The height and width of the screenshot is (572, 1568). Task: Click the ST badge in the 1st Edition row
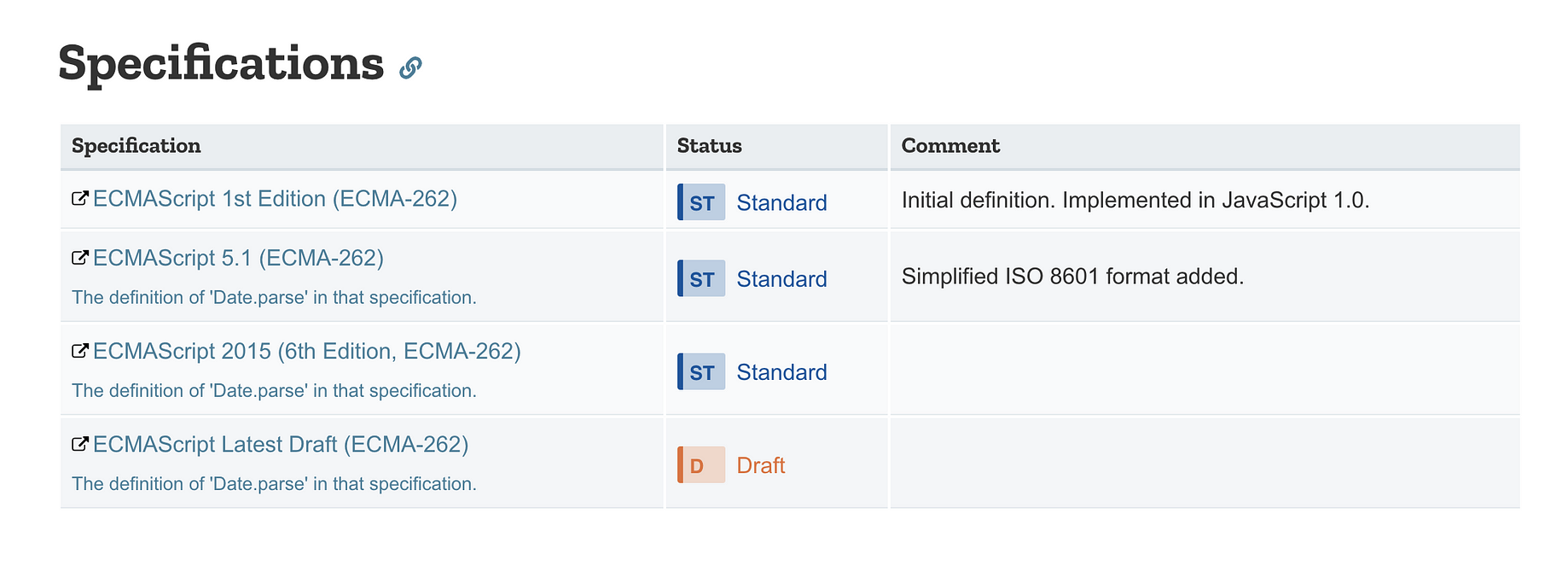701,202
